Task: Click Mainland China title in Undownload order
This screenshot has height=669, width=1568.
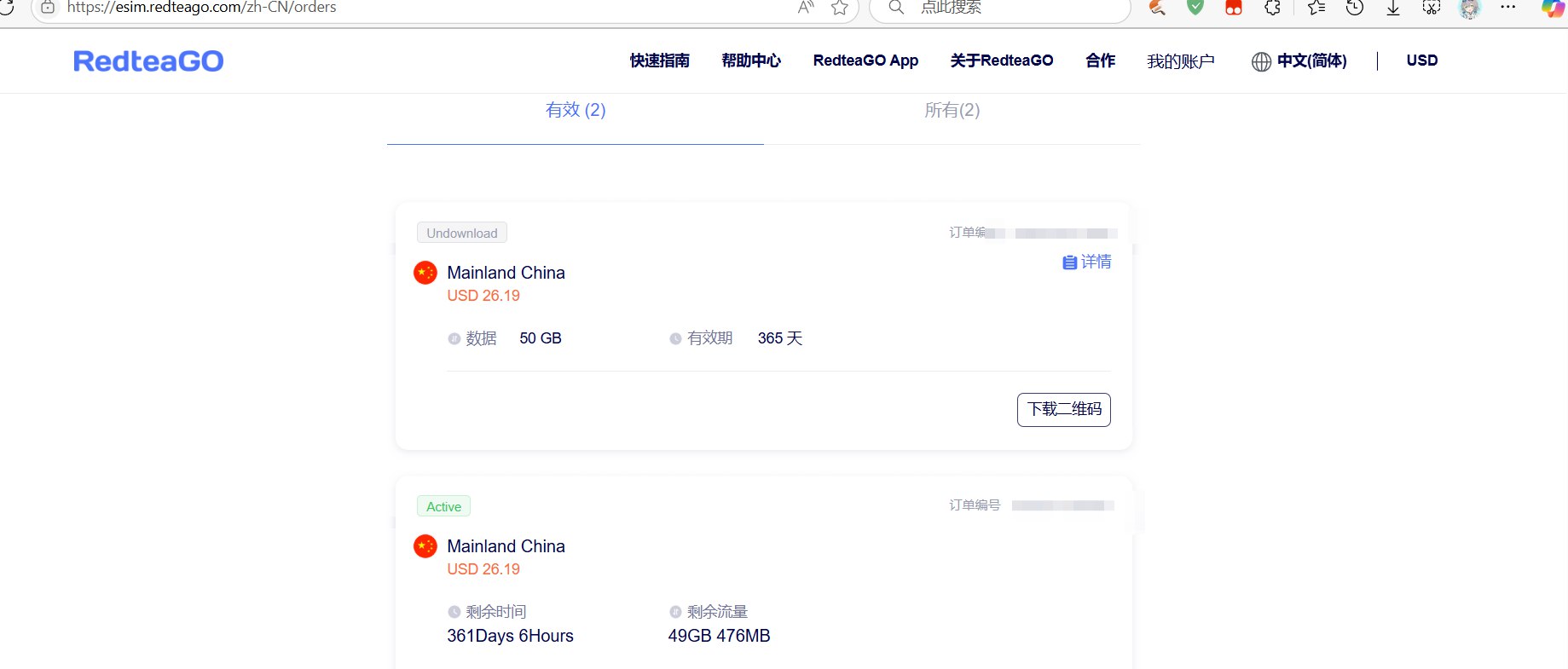Action: tap(506, 273)
